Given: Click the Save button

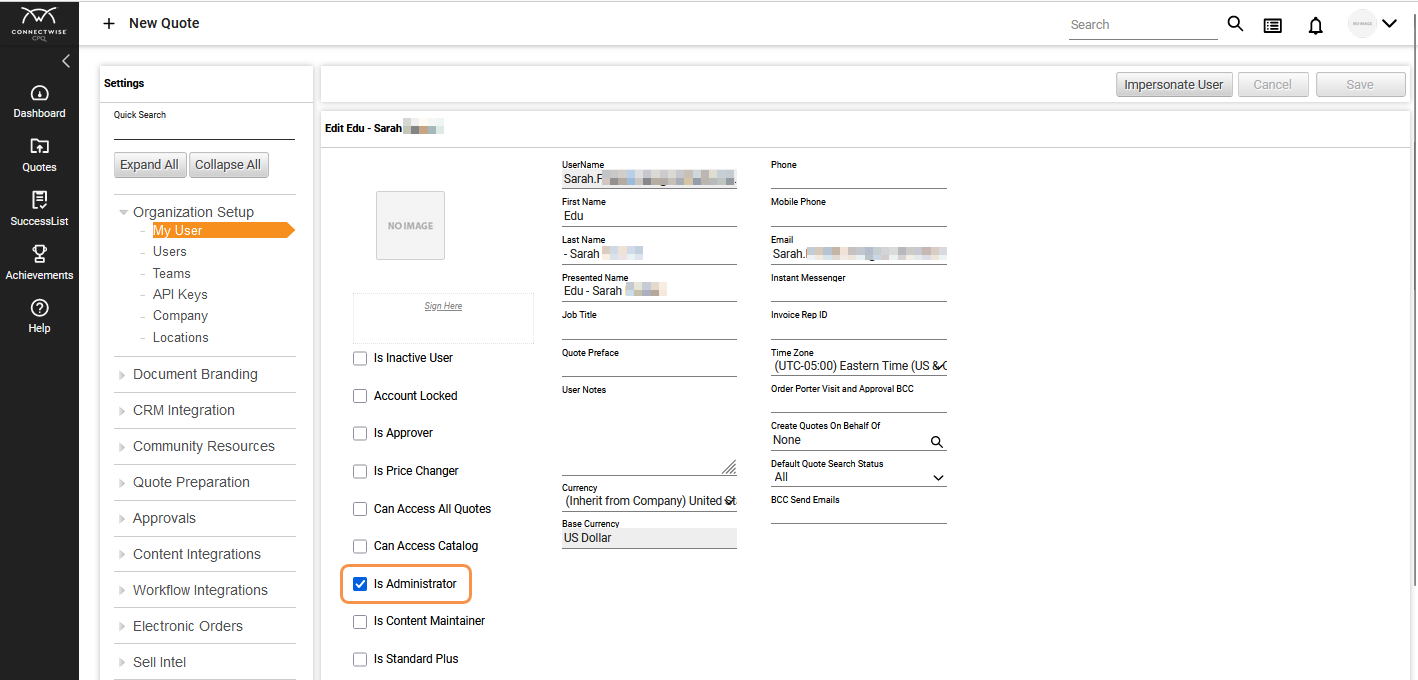Looking at the screenshot, I should tap(1360, 85).
